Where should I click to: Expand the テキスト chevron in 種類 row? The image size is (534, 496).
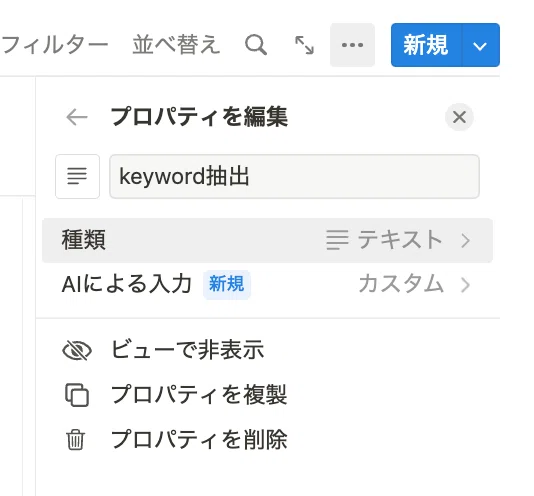point(466,241)
